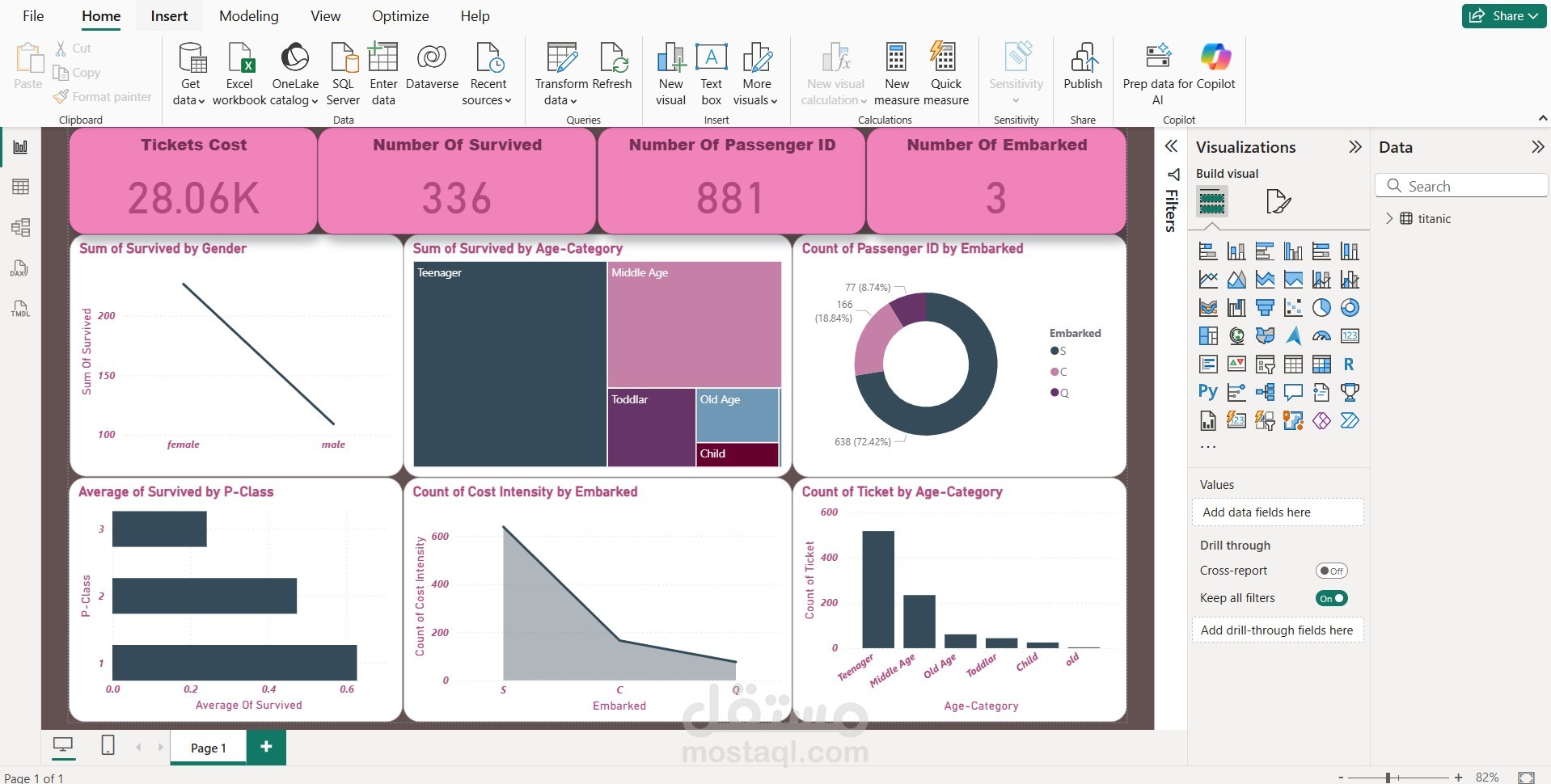
Task: Insert a Text box
Action: pyautogui.click(x=711, y=74)
